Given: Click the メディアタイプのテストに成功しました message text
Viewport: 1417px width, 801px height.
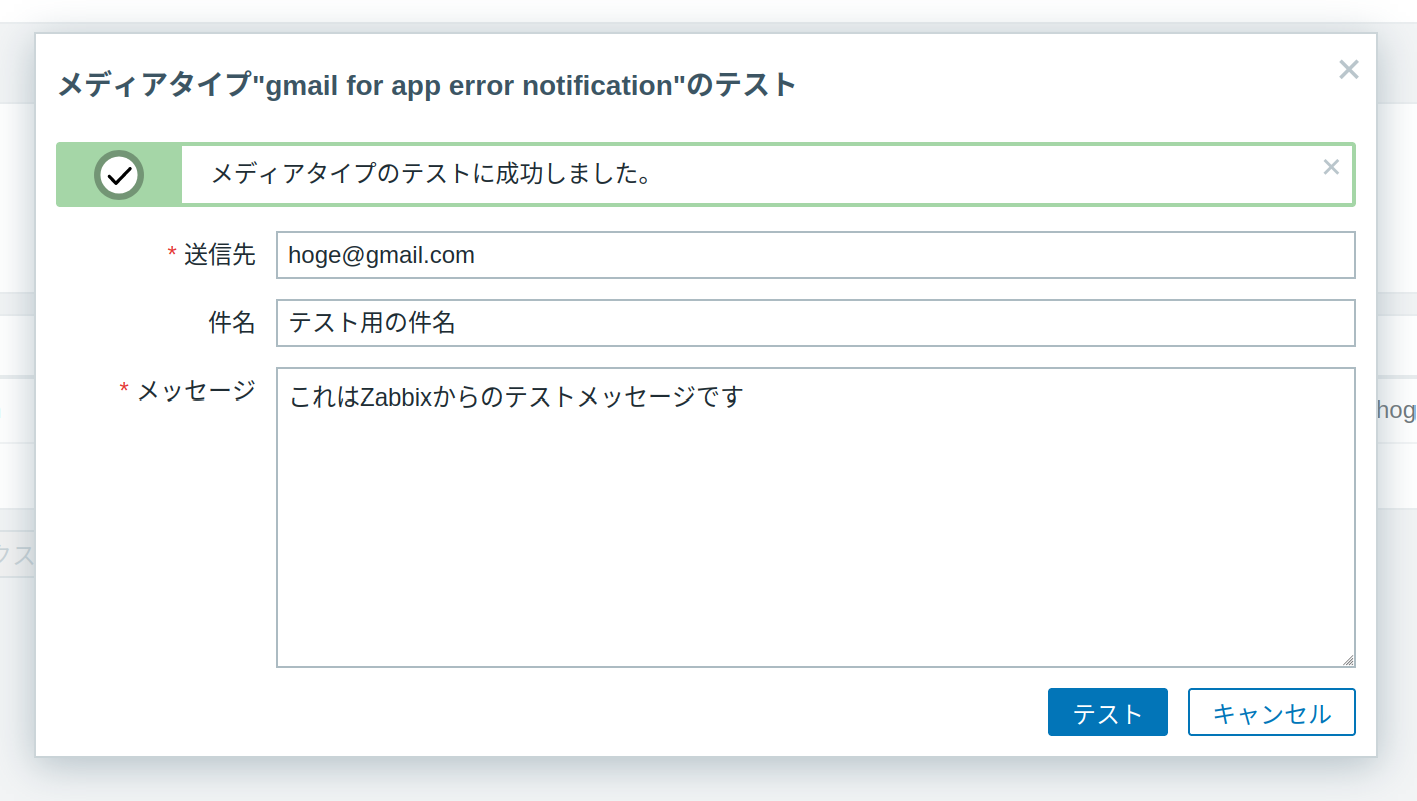Looking at the screenshot, I should 432,174.
